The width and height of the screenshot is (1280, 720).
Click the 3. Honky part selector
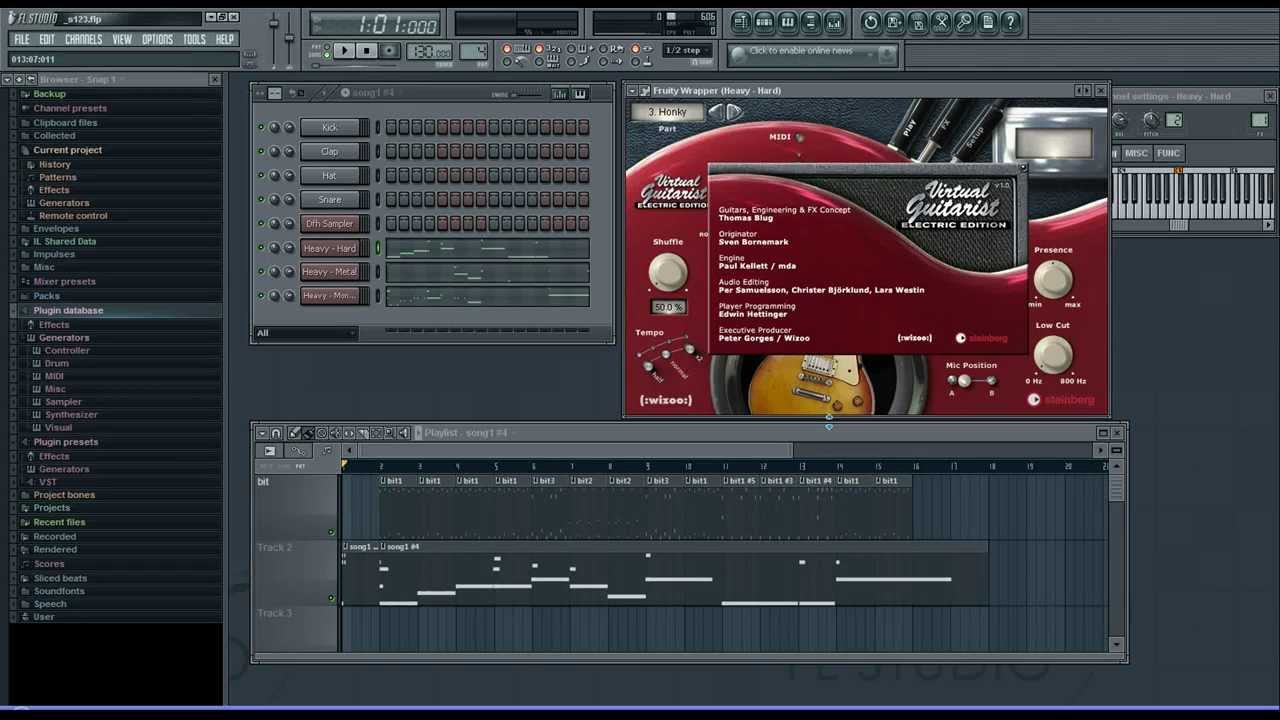point(667,112)
